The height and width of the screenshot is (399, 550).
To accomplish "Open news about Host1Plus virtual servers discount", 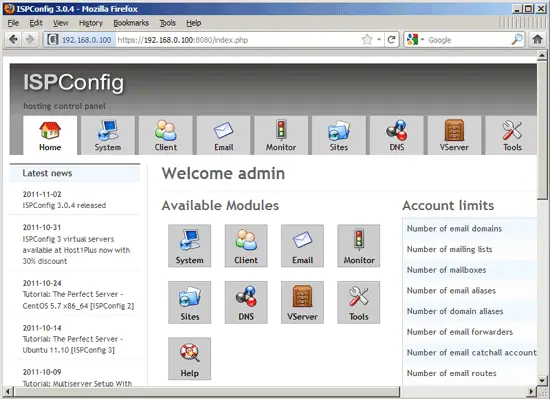I will (76, 250).
